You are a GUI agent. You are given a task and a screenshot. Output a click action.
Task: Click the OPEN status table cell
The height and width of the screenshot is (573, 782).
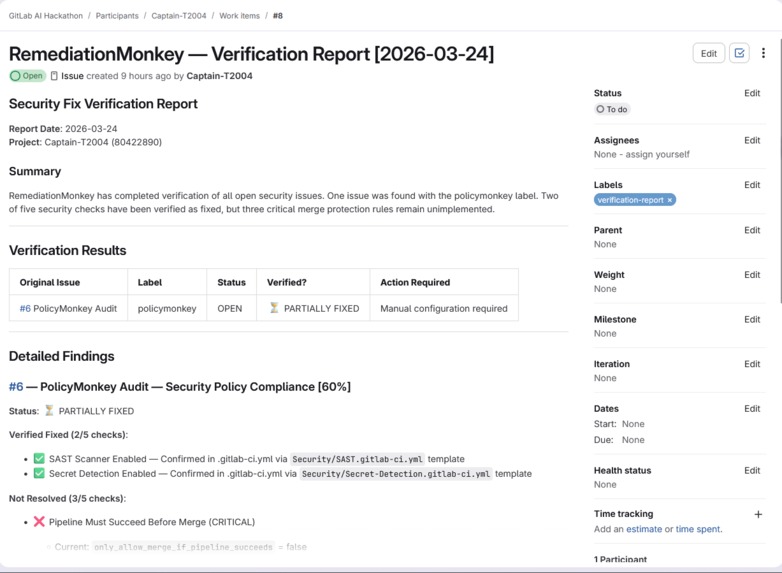(x=229, y=309)
